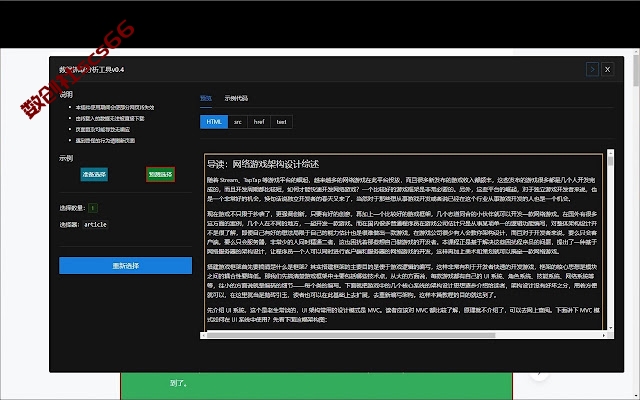Click the blue 重新选择 button

pyautogui.click(x=125, y=266)
